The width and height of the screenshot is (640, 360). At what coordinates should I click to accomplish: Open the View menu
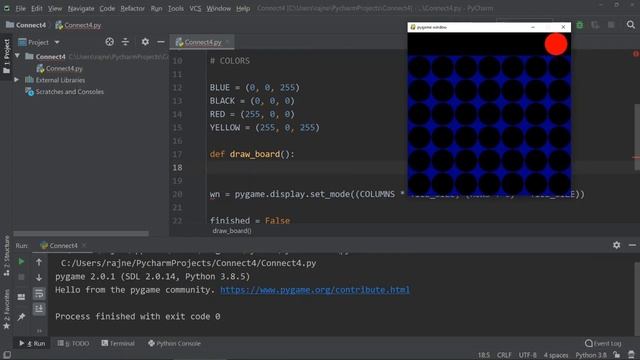55,8
